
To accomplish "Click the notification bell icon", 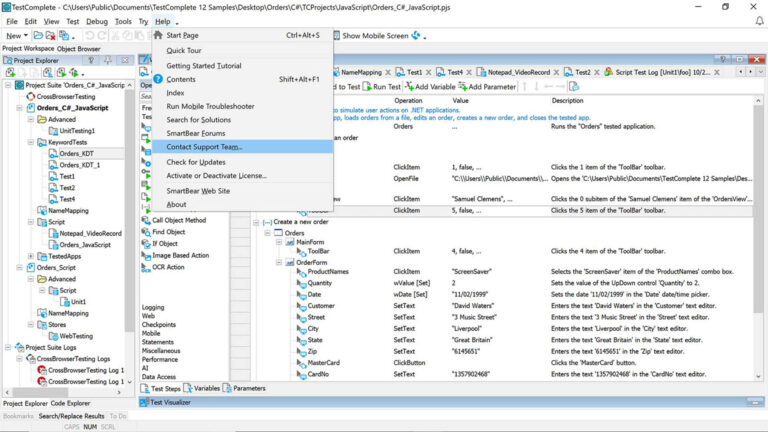I will [x=759, y=21].
